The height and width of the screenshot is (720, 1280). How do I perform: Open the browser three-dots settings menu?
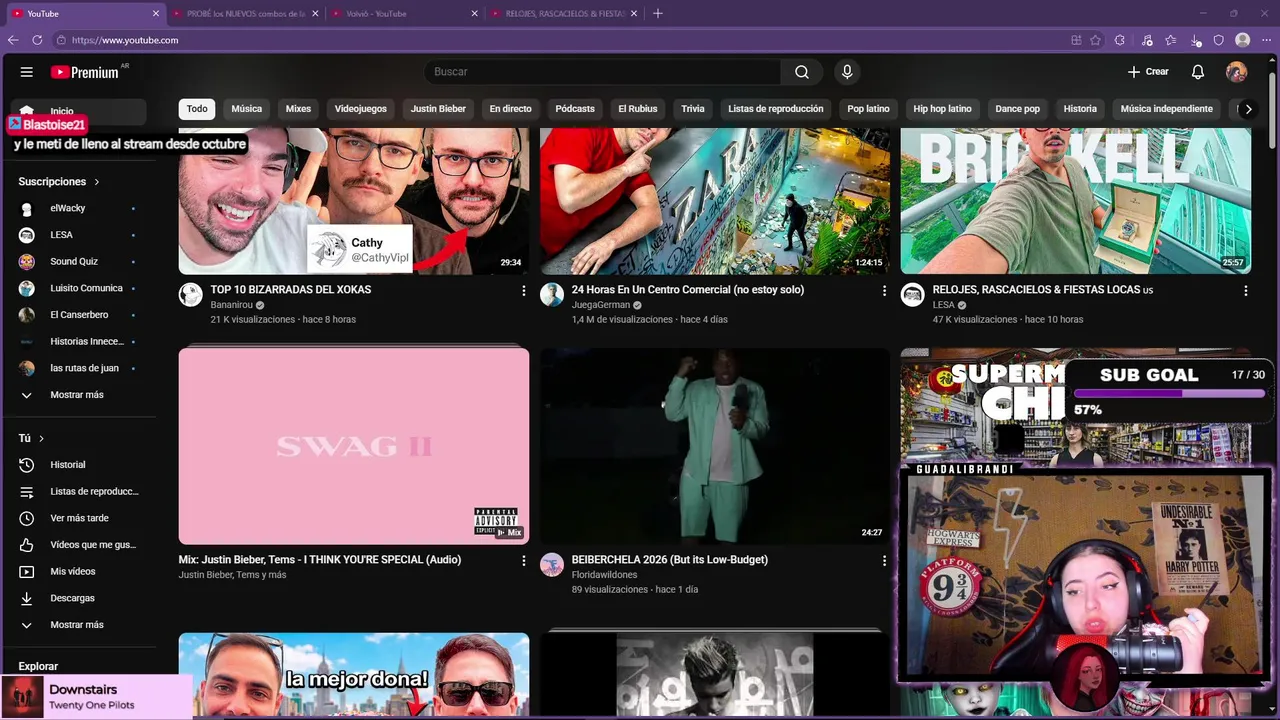point(1266,40)
